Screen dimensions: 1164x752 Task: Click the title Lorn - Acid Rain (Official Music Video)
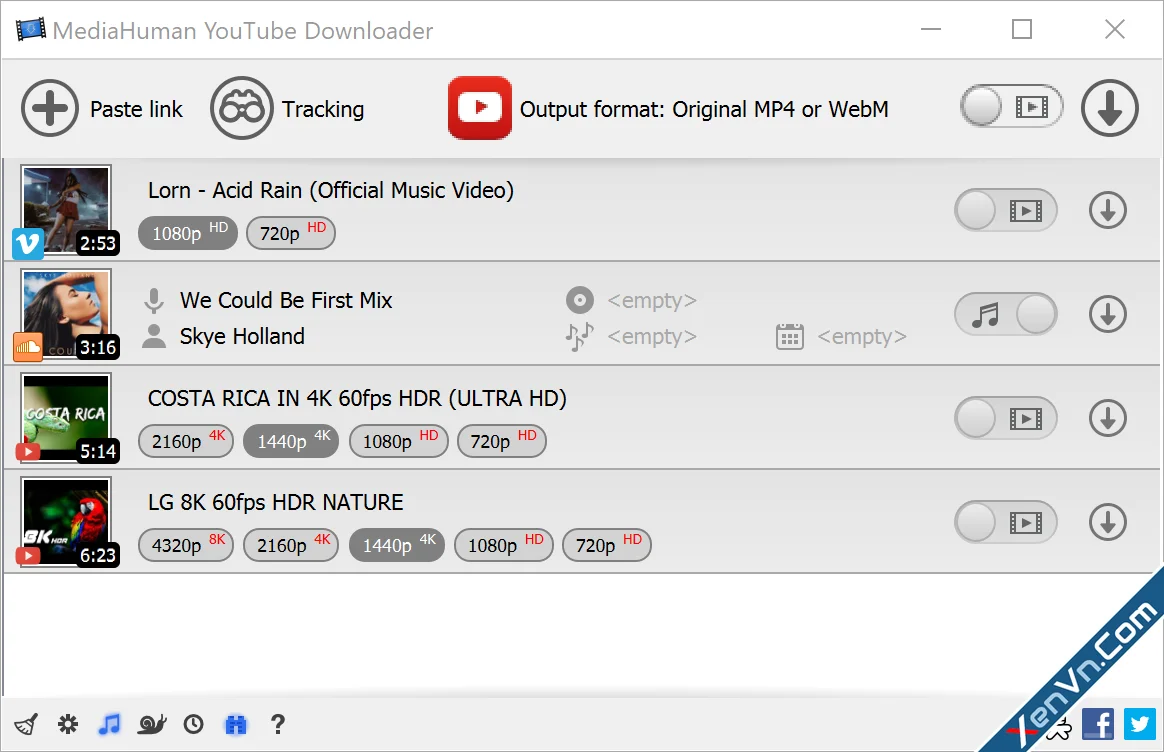pyautogui.click(x=331, y=191)
